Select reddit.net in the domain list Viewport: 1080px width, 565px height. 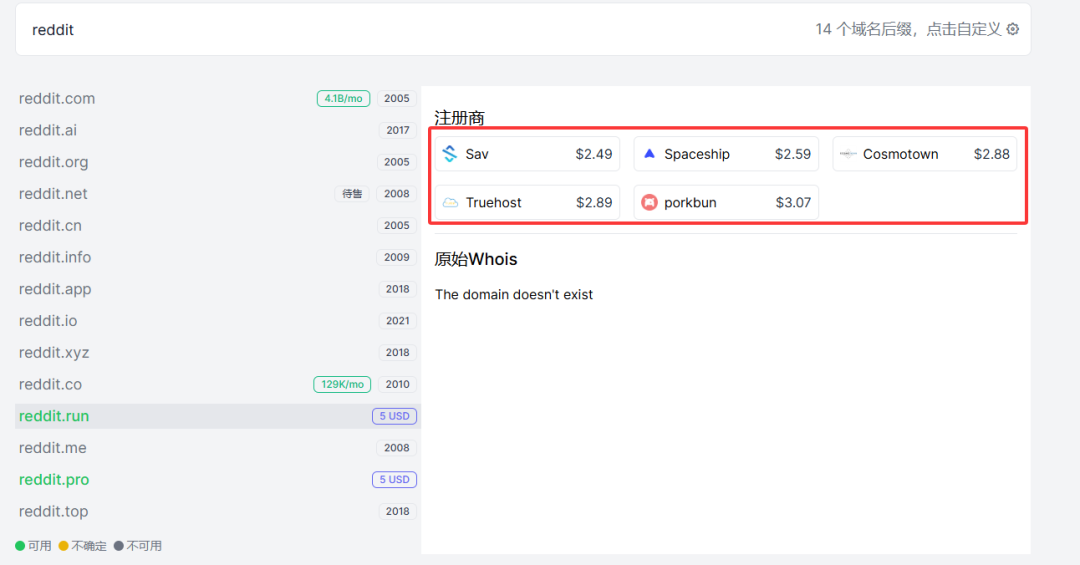pyautogui.click(x=218, y=194)
